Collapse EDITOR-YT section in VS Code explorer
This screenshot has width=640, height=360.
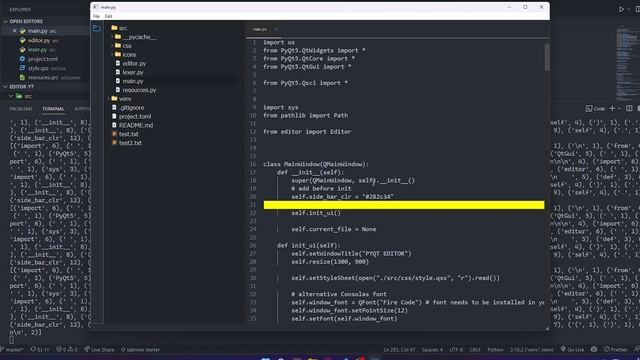tap(5, 87)
